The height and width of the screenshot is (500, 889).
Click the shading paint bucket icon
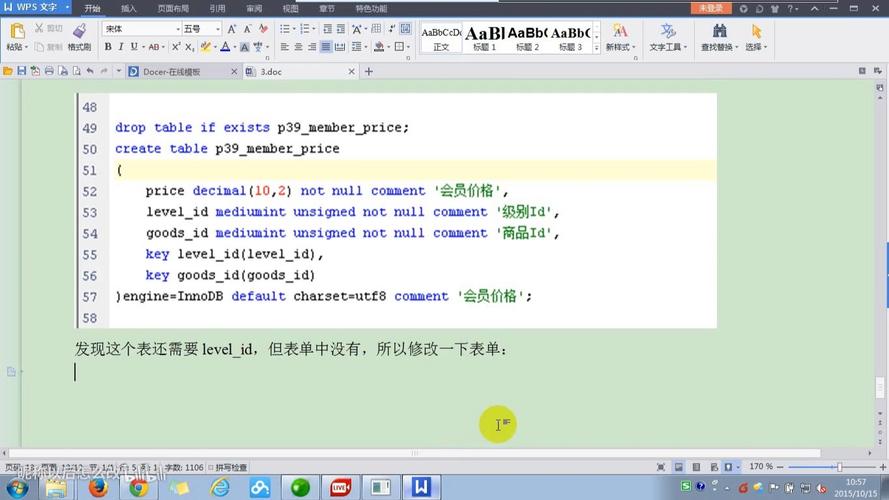tap(379, 47)
